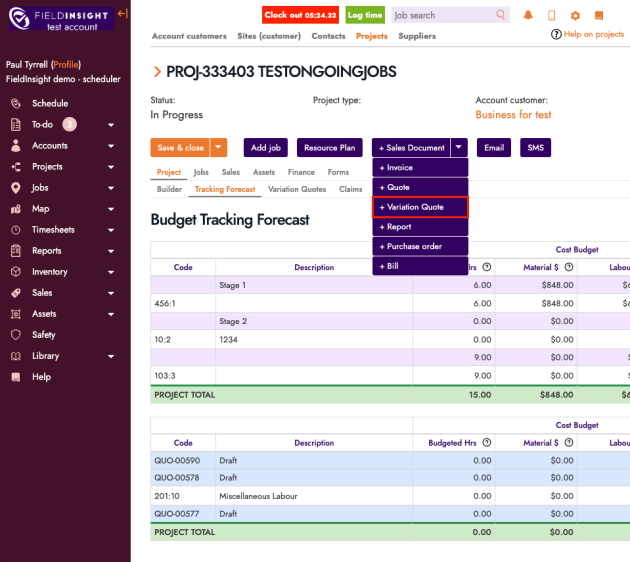Image resolution: width=630 pixels, height=562 pixels.
Task: Expand the To-do sidebar submenu arrow
Action: pyautogui.click(x=111, y=125)
